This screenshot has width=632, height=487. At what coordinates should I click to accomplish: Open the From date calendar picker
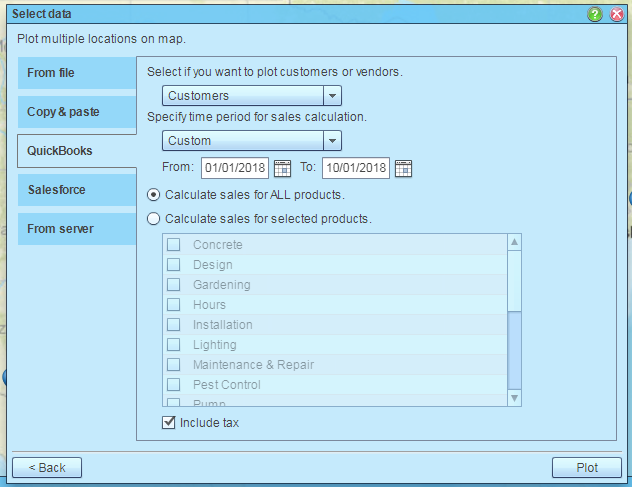pos(282,168)
